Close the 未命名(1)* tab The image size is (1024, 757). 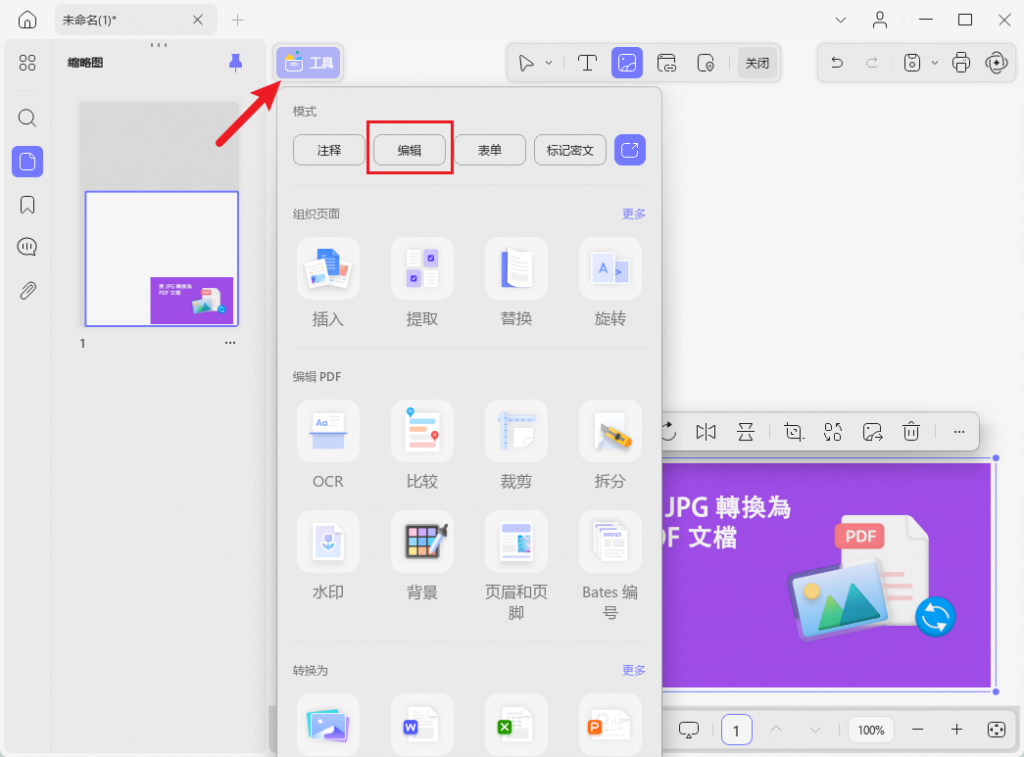[x=198, y=20]
